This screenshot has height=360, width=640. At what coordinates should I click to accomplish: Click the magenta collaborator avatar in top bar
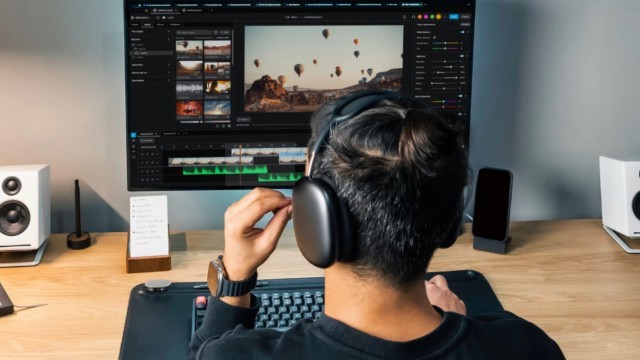(426, 17)
